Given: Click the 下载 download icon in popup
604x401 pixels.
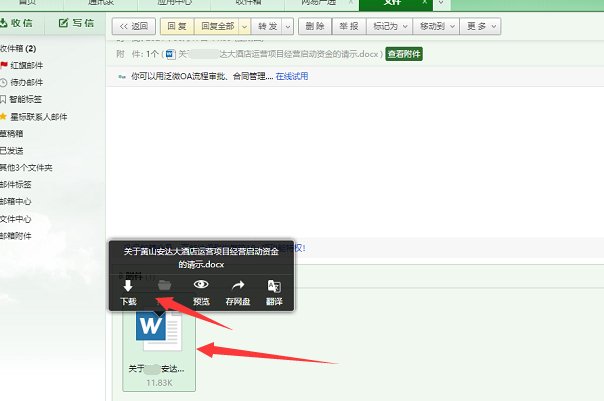Looking at the screenshot, I should (128, 286).
